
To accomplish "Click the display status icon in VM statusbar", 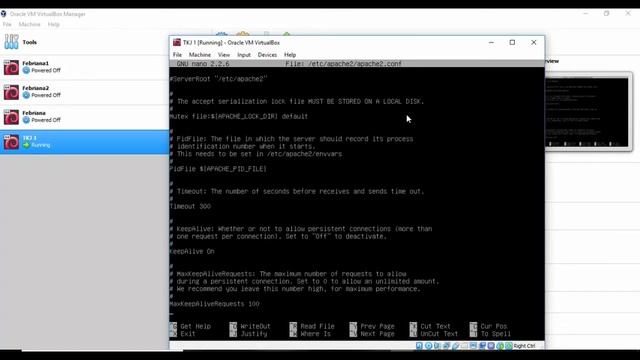I will coord(473,346).
